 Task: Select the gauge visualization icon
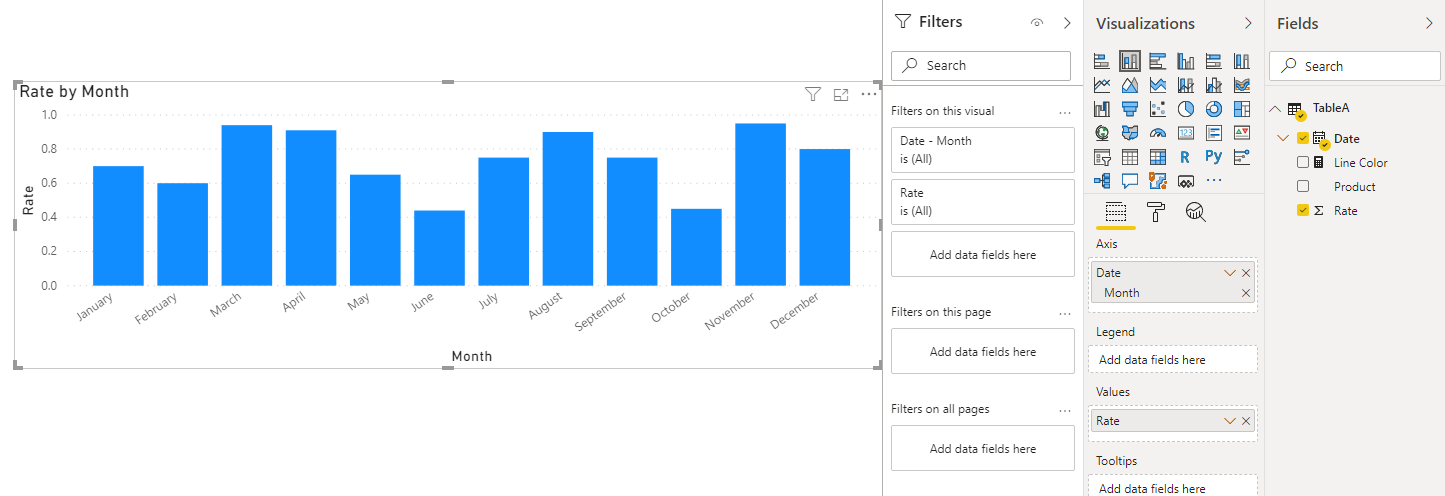pos(1158,133)
